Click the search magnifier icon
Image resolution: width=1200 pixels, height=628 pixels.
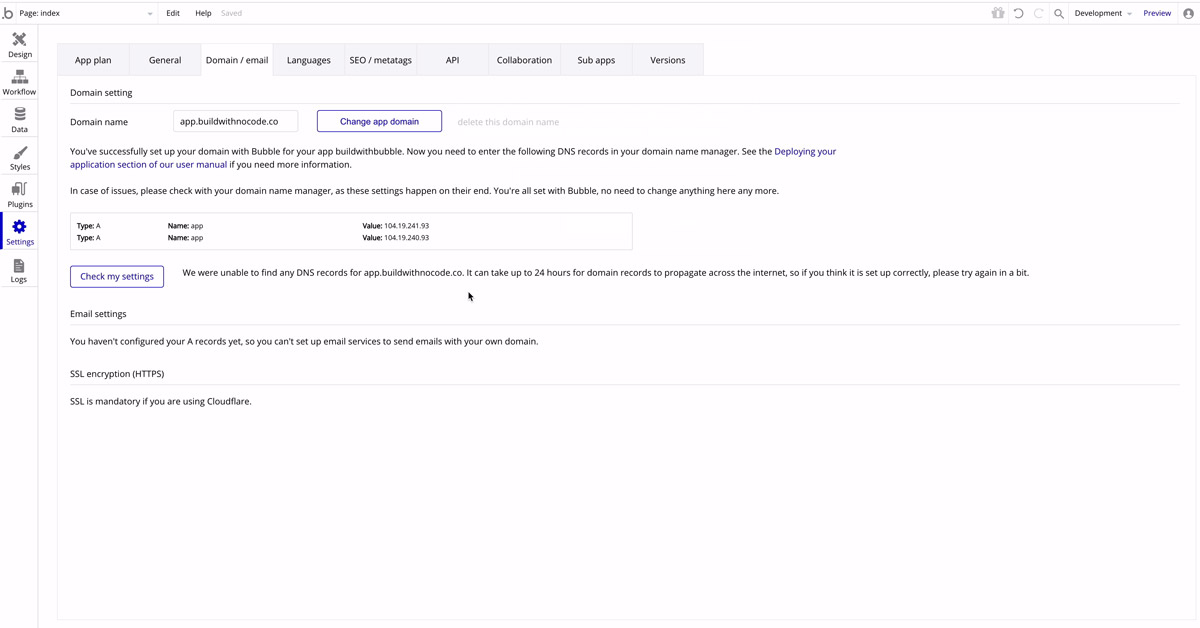point(1059,13)
